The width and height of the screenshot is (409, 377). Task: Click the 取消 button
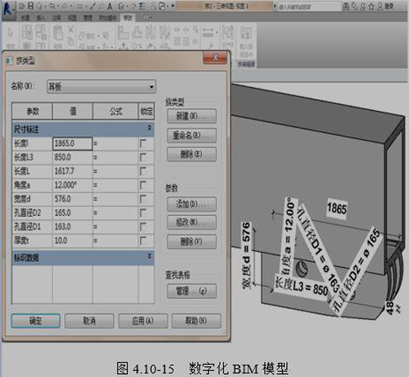[x=89, y=321]
